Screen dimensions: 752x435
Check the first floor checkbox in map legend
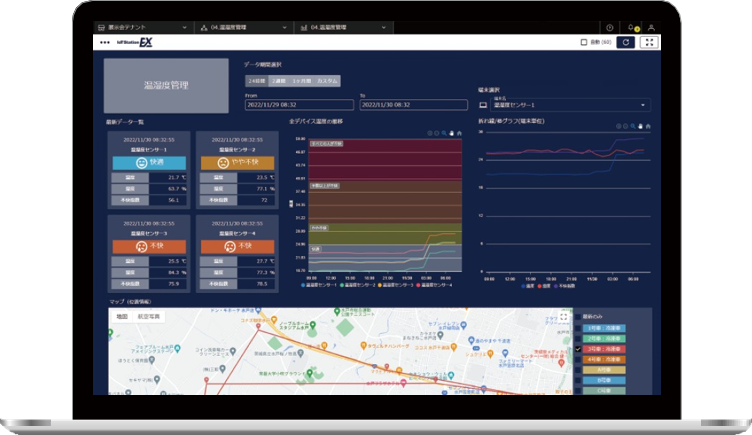(579, 327)
